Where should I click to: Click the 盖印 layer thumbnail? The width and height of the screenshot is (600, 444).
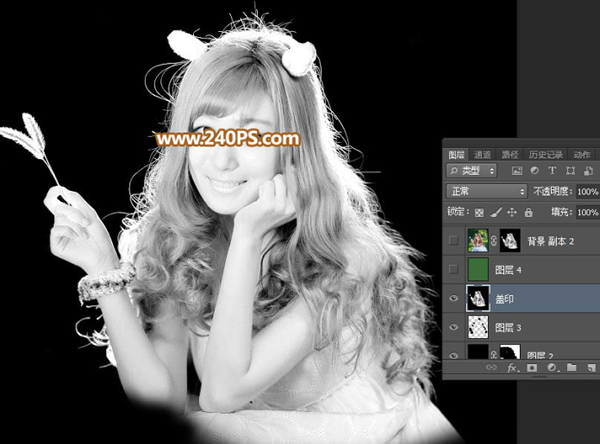pos(478,298)
